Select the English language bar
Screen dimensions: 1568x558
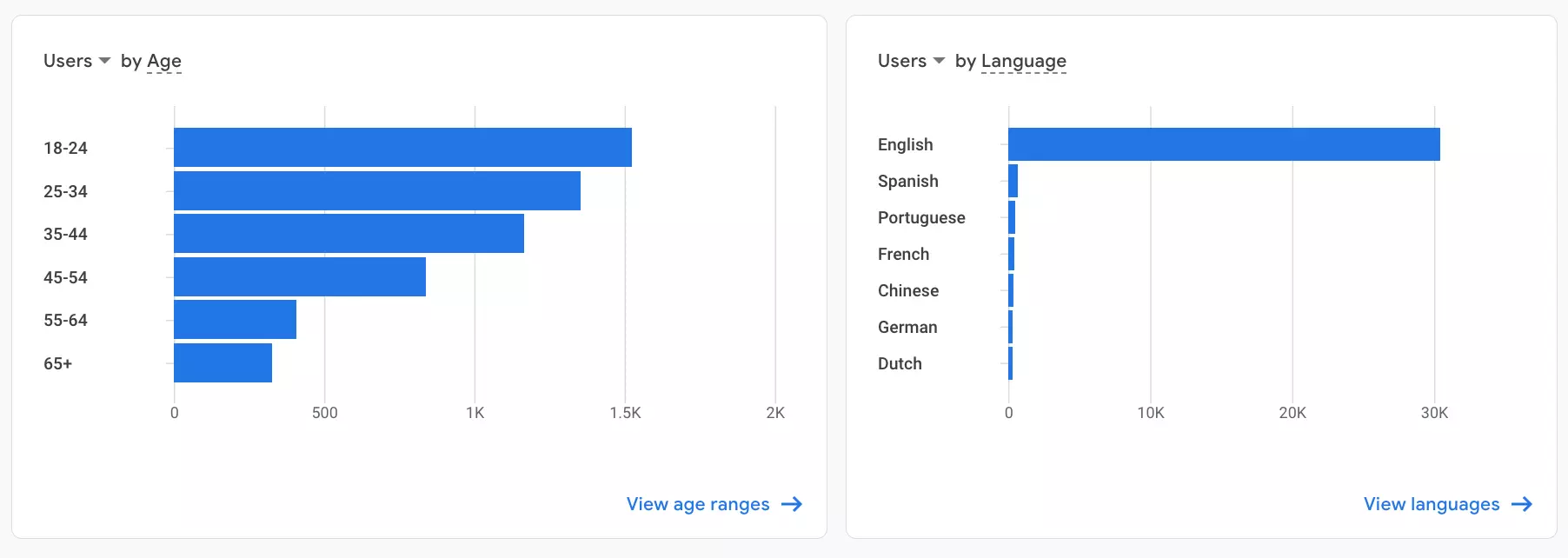point(1224,144)
